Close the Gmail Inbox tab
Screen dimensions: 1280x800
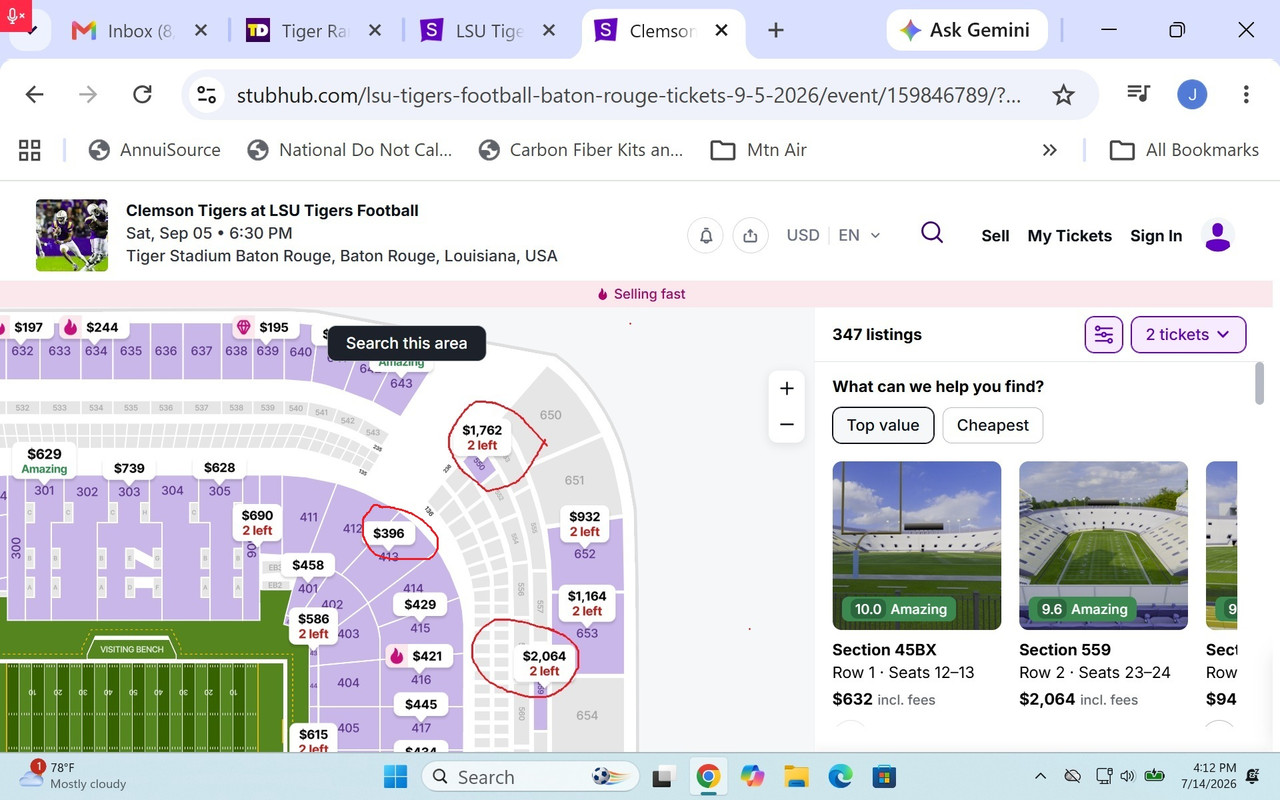[x=201, y=31]
